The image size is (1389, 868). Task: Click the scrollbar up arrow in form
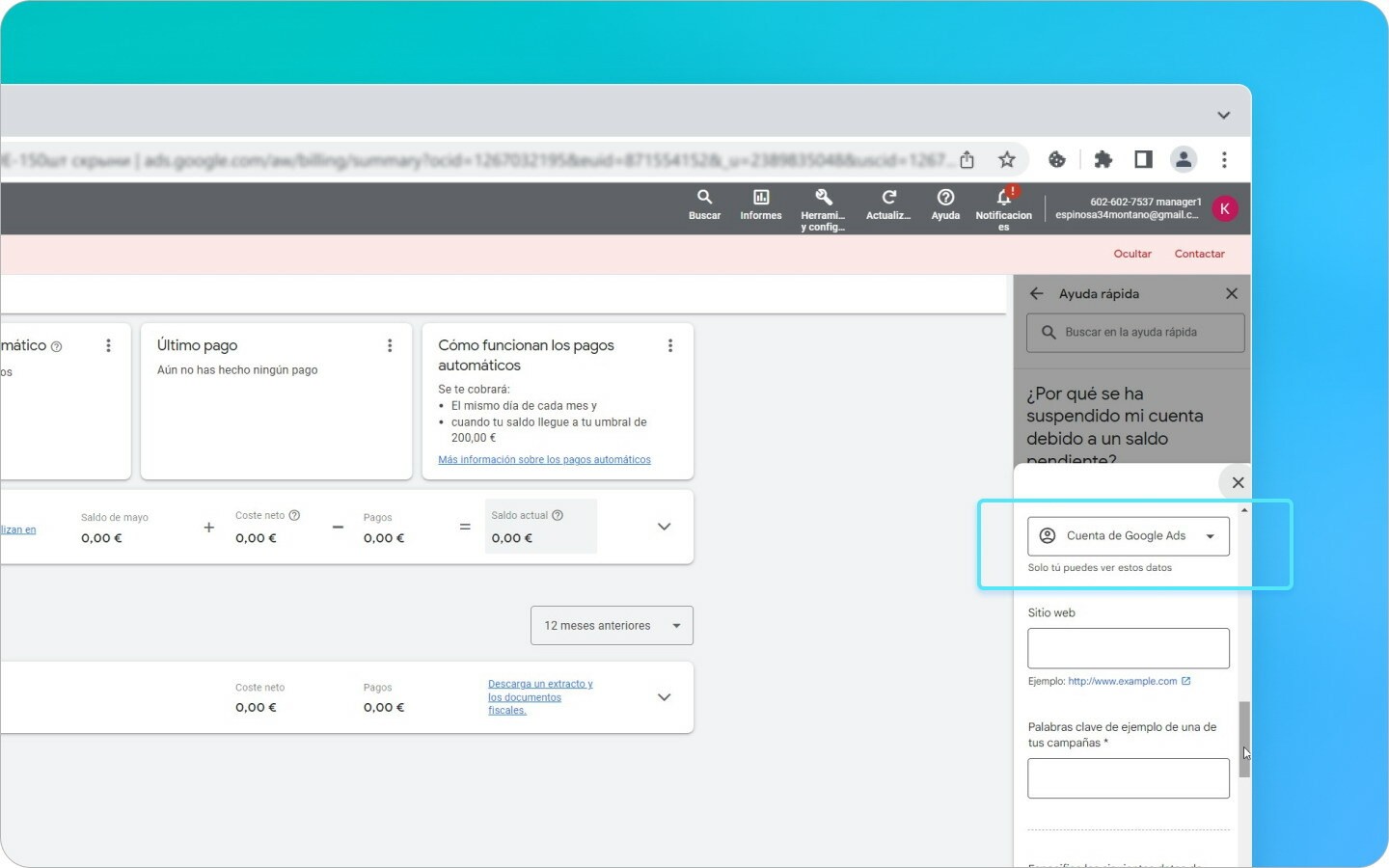1244,509
